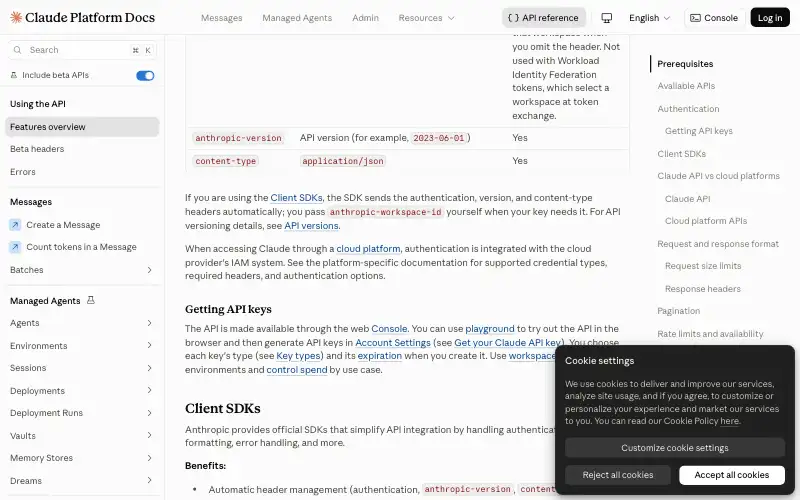800x500 pixels.
Task: Click Accept all cookies
Action: (x=732, y=475)
